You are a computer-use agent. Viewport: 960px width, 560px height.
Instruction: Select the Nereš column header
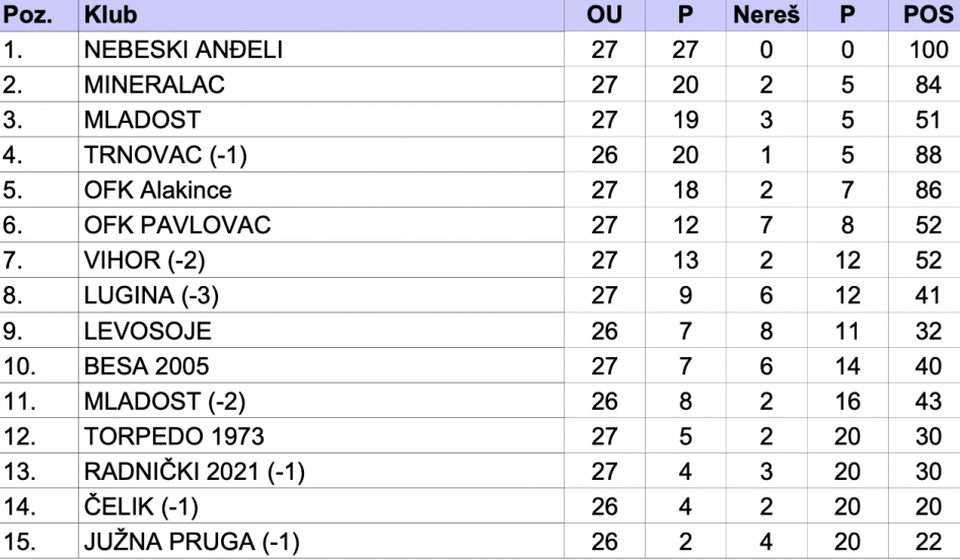(x=767, y=15)
